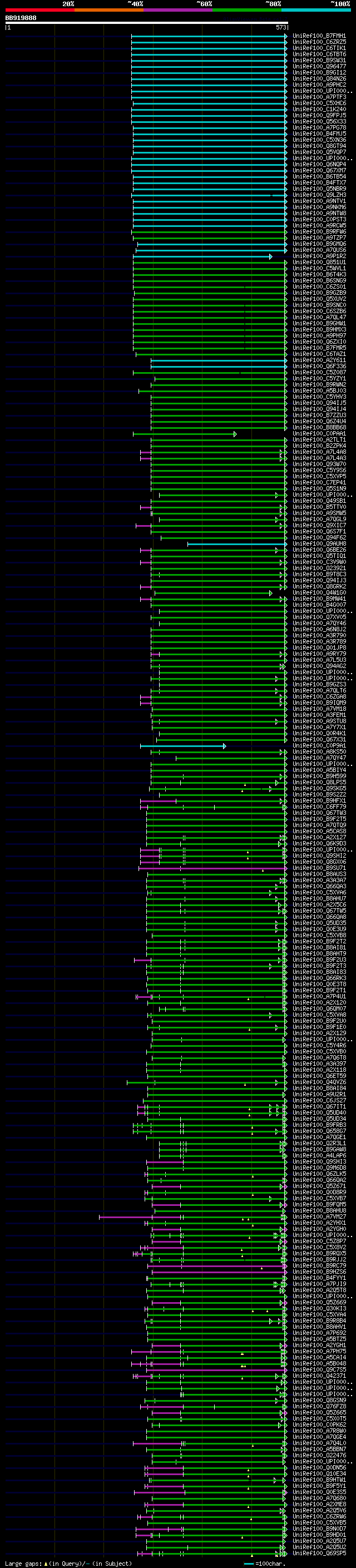
Task: Click the cyan ~100% identity legend segment
Action: click(x=317, y=10)
